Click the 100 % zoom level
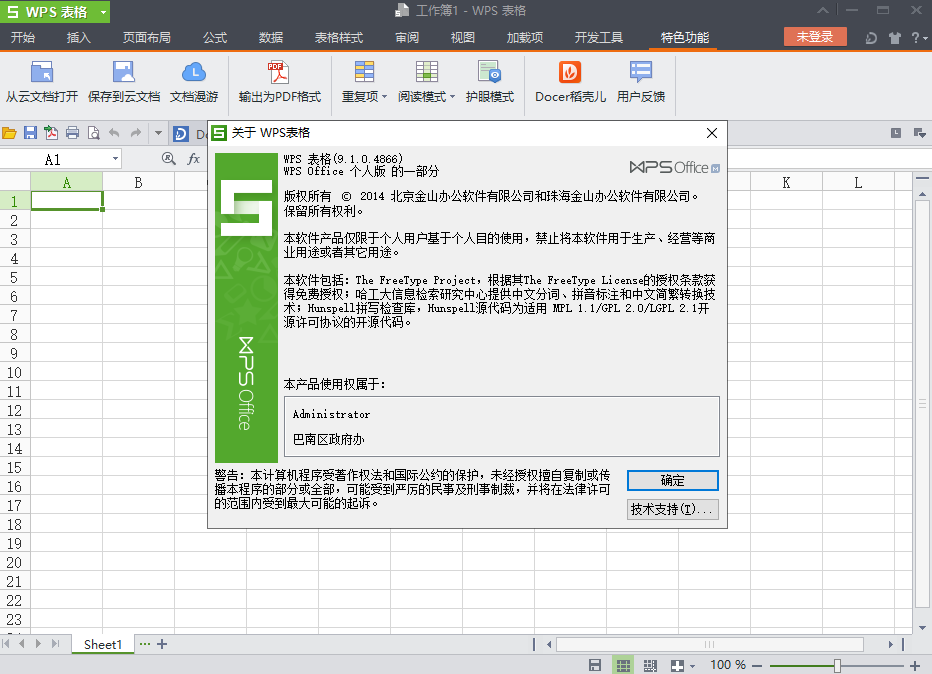Viewport: 932px width, 674px height. click(728, 665)
